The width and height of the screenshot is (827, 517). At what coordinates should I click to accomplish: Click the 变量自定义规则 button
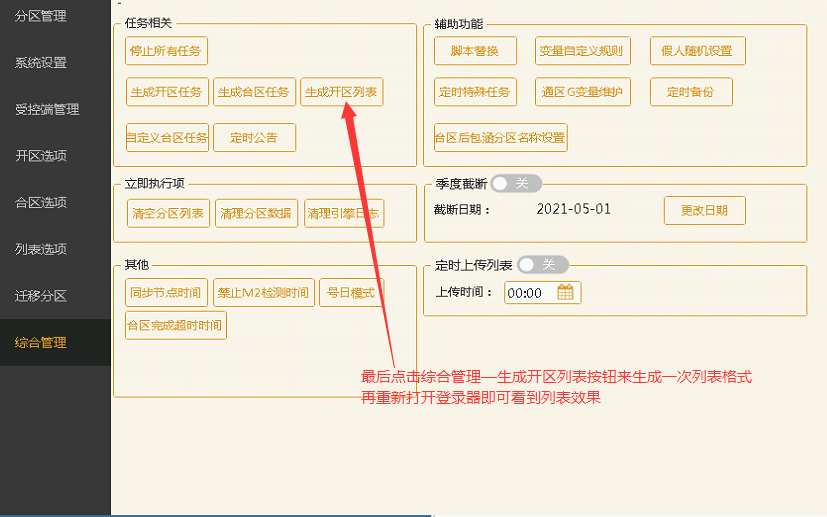tap(580, 50)
